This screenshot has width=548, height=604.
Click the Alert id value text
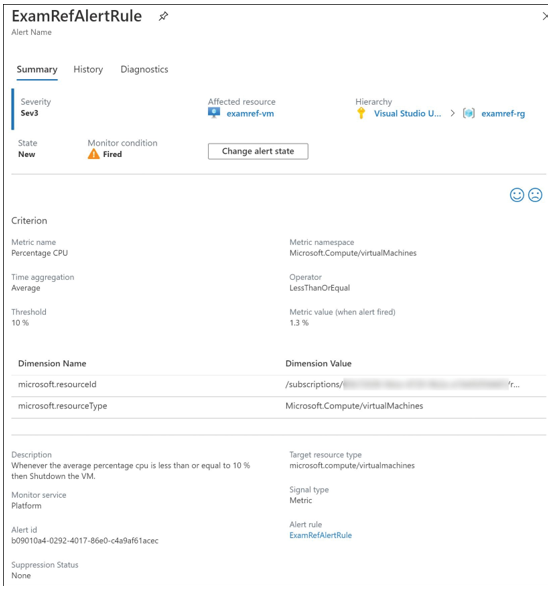(x=85, y=541)
